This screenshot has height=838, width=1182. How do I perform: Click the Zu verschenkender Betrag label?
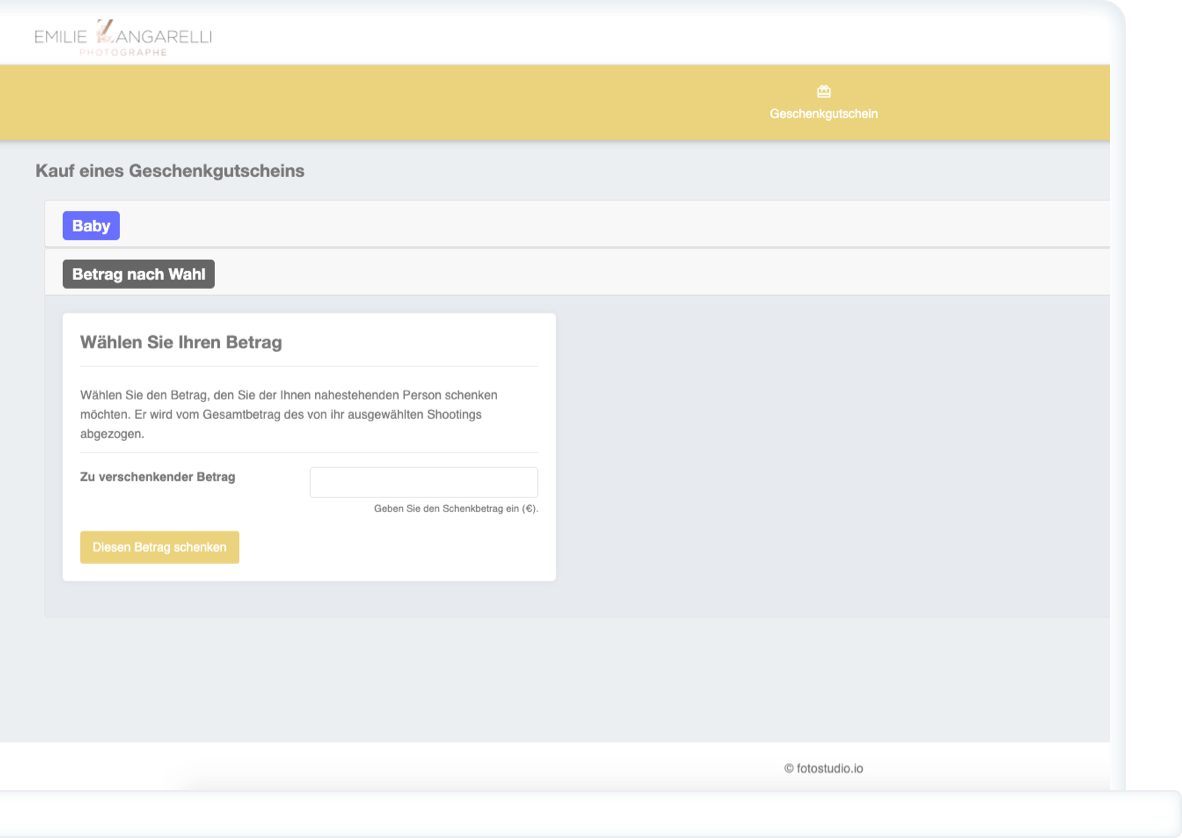coord(157,477)
